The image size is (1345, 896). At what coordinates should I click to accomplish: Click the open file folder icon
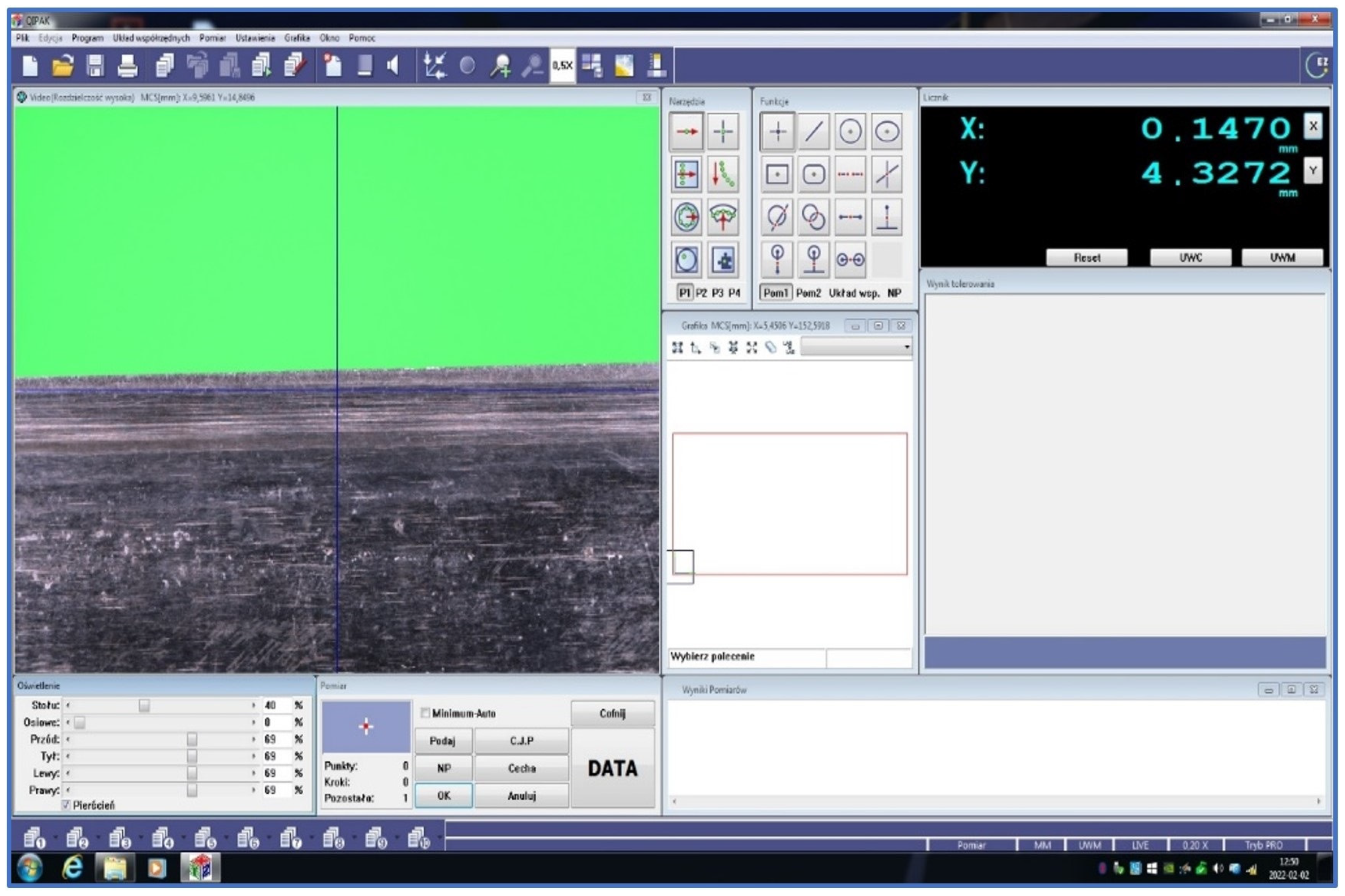click(x=63, y=66)
